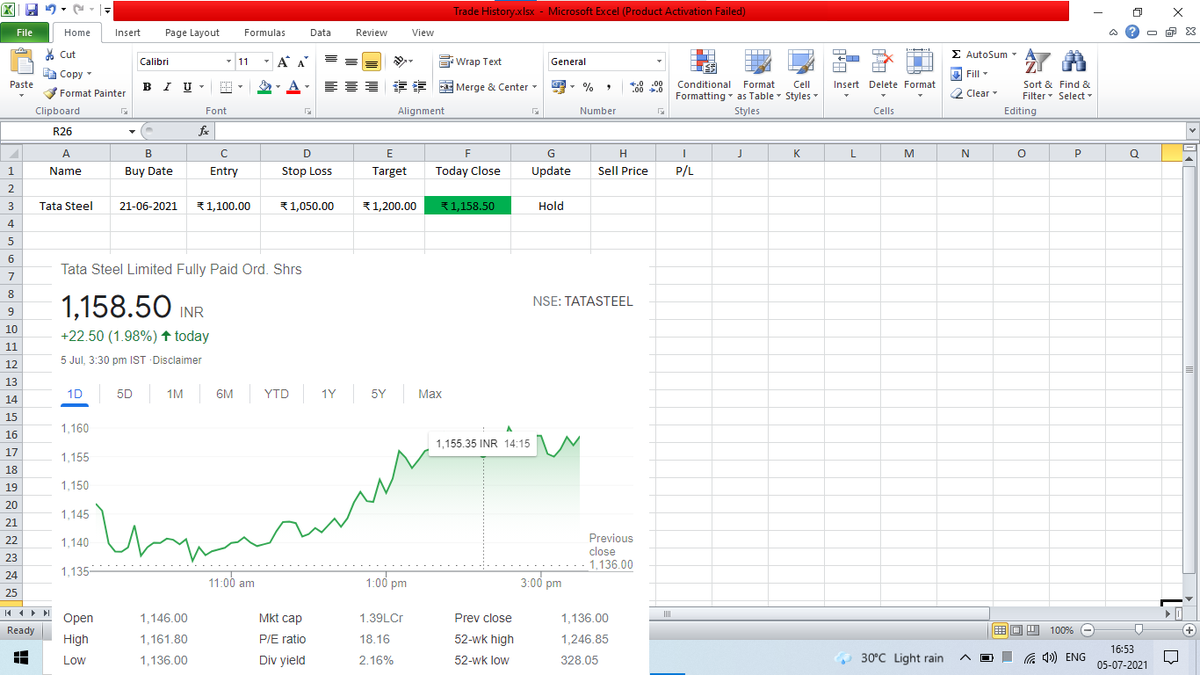Open the Insert function fx dialog

tap(203, 131)
